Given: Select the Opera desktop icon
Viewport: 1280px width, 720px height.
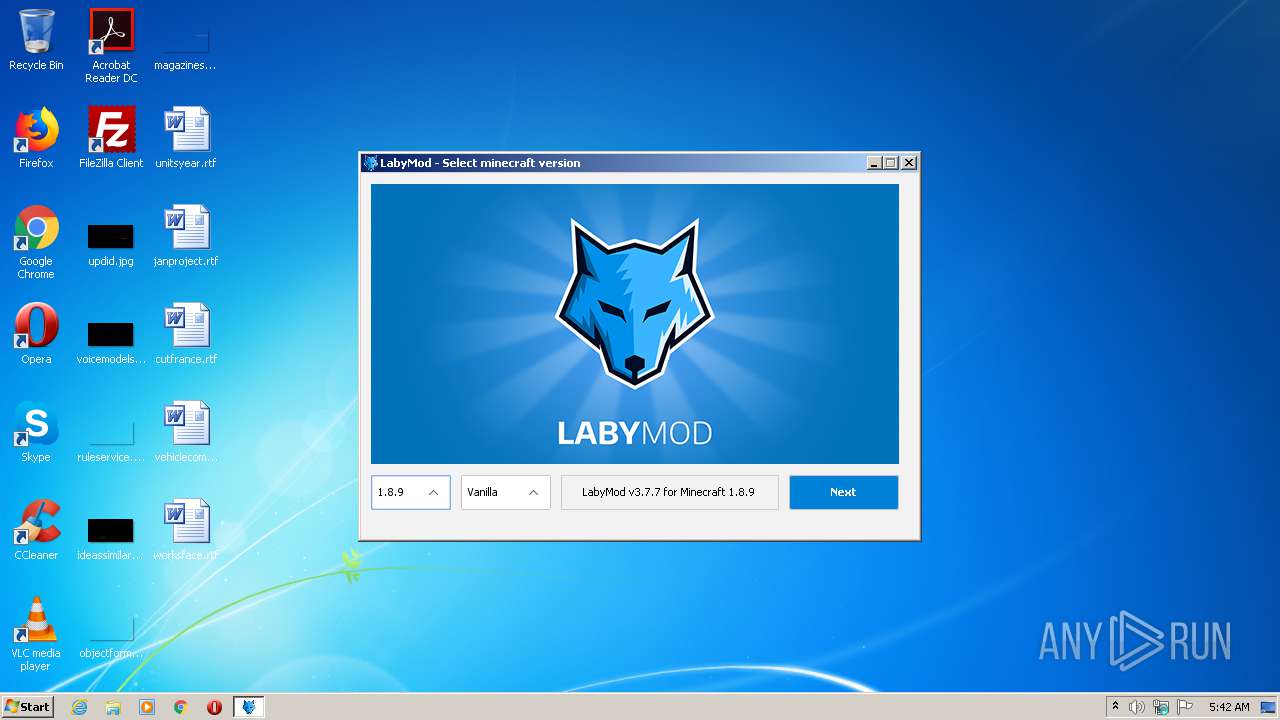Looking at the screenshot, I should click(x=36, y=334).
